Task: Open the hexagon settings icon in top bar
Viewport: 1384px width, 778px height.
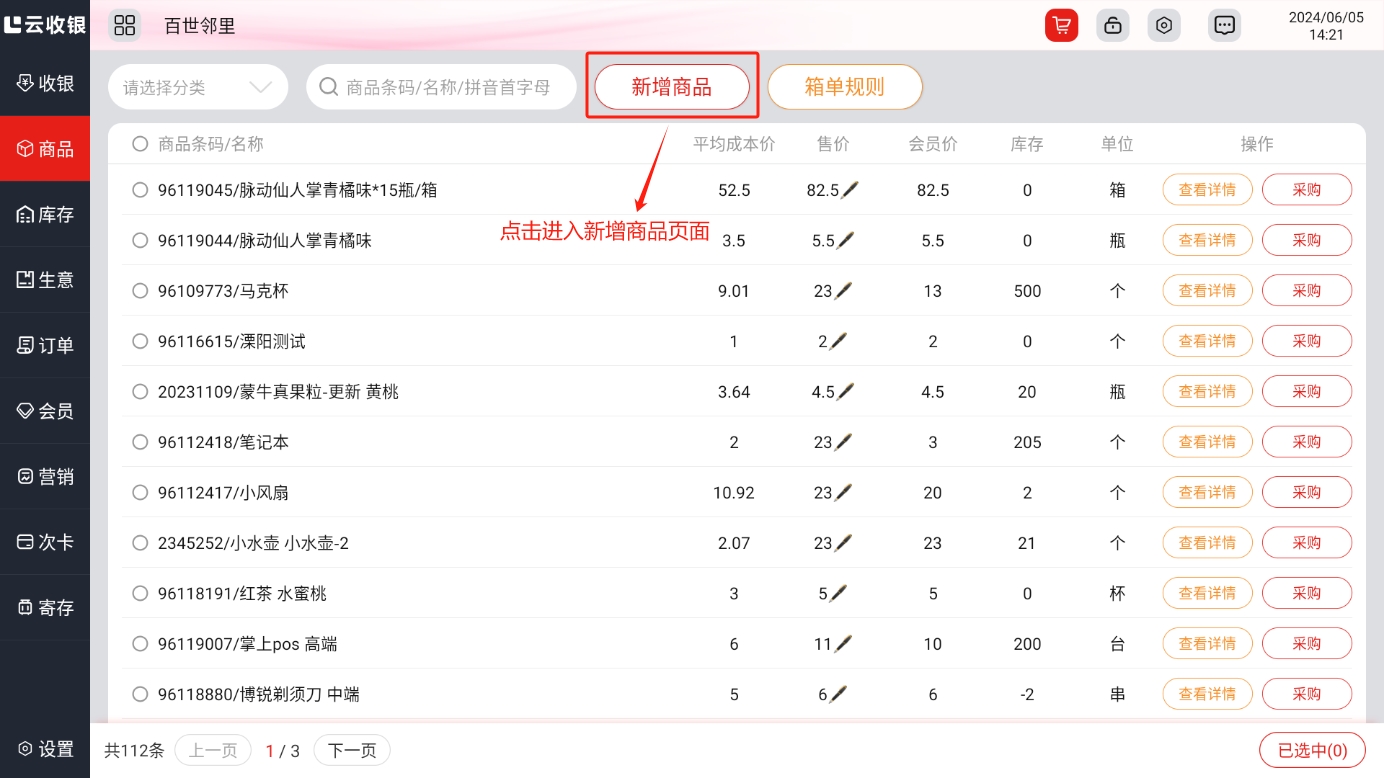Action: (x=1163, y=25)
